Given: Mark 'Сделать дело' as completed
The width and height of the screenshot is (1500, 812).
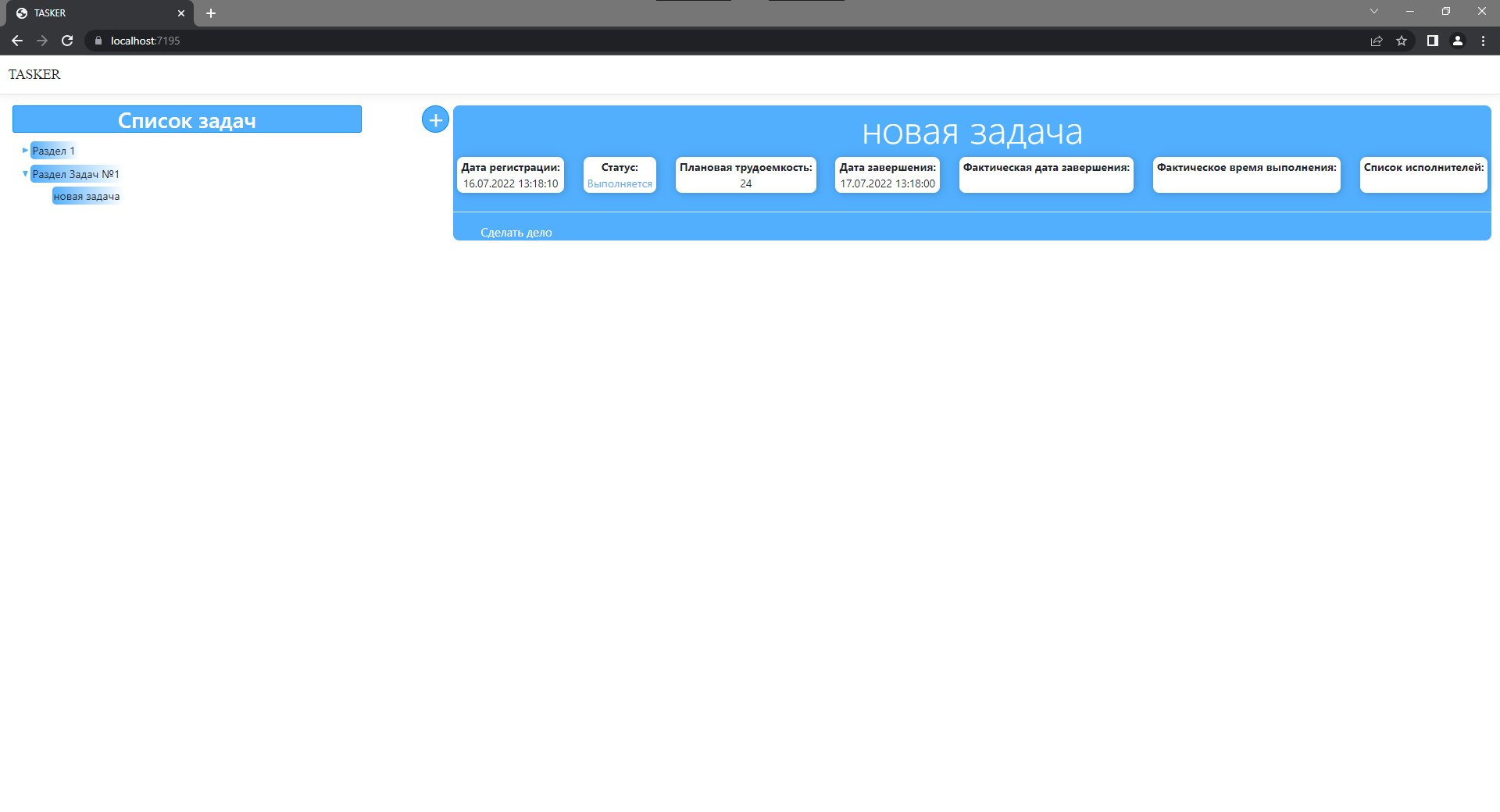Looking at the screenshot, I should coord(516,232).
